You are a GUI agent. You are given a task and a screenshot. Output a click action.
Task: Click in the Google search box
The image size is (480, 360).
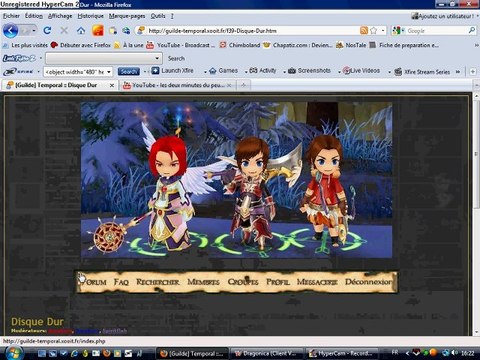coord(437,31)
